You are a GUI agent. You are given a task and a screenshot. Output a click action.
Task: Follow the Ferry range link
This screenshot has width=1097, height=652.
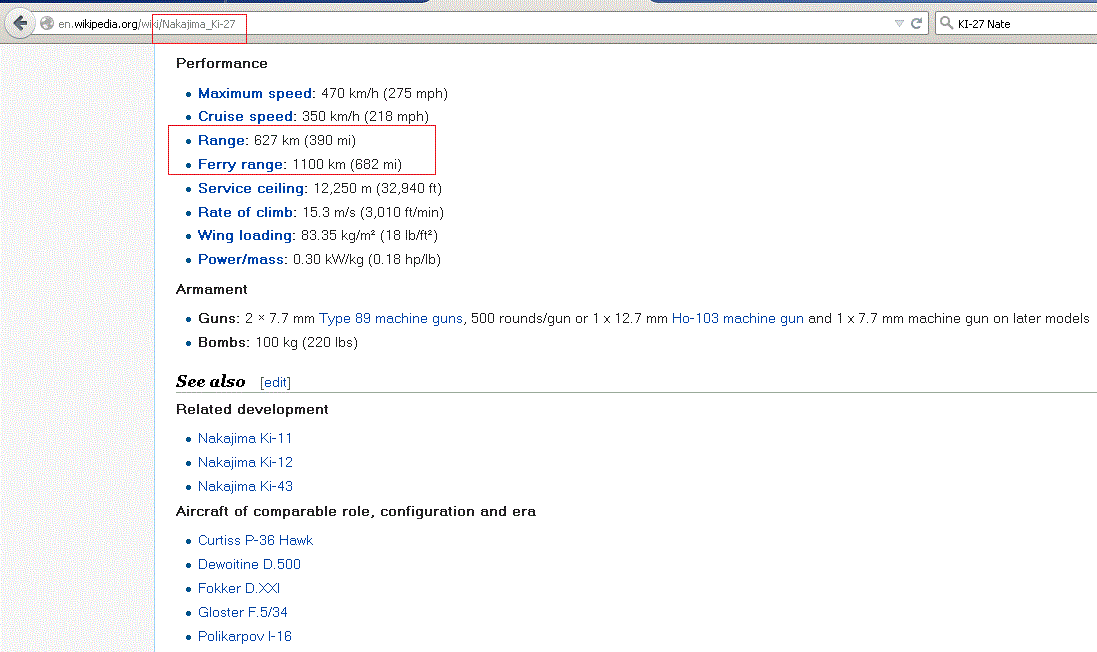241,164
